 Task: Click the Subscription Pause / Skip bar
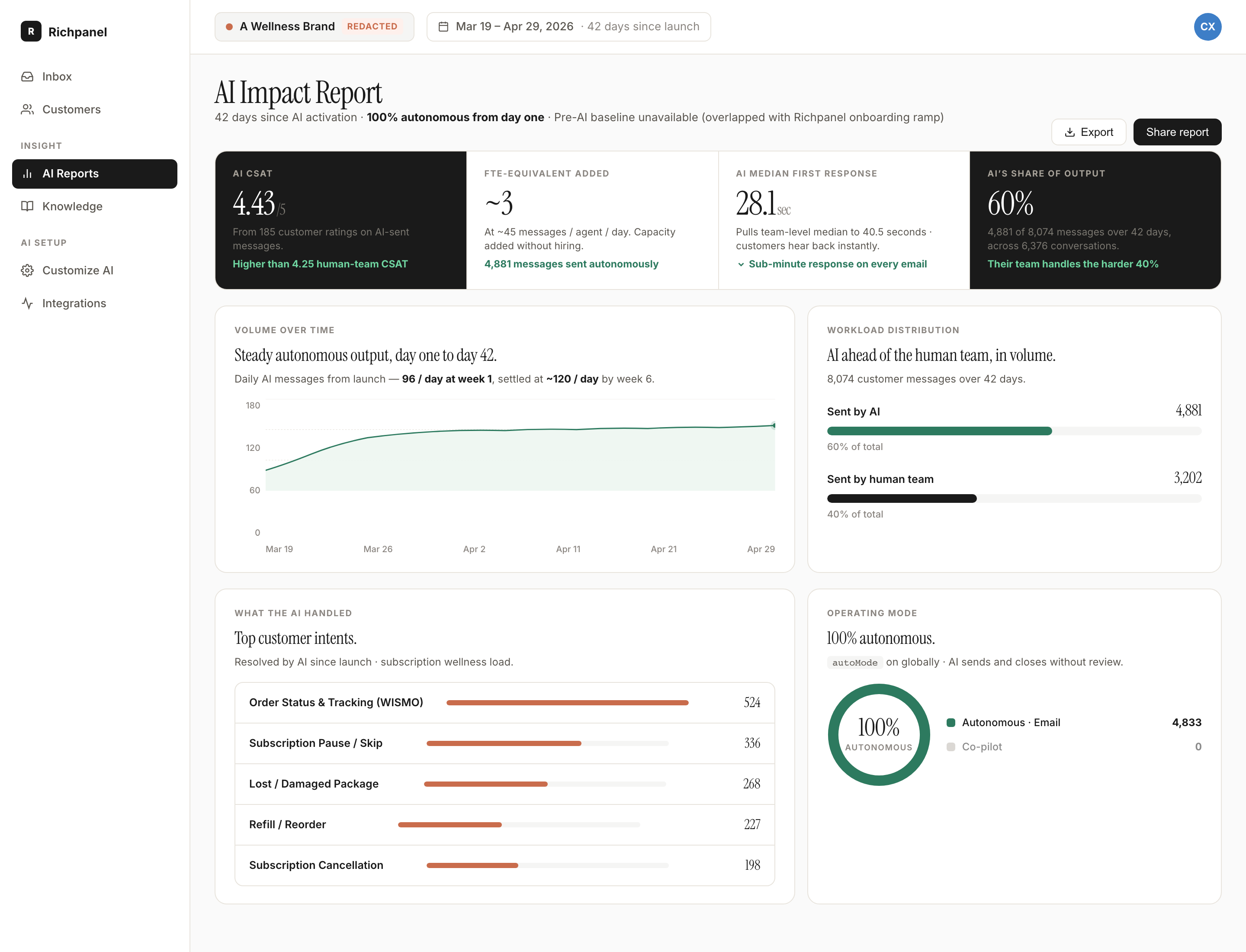click(x=547, y=743)
